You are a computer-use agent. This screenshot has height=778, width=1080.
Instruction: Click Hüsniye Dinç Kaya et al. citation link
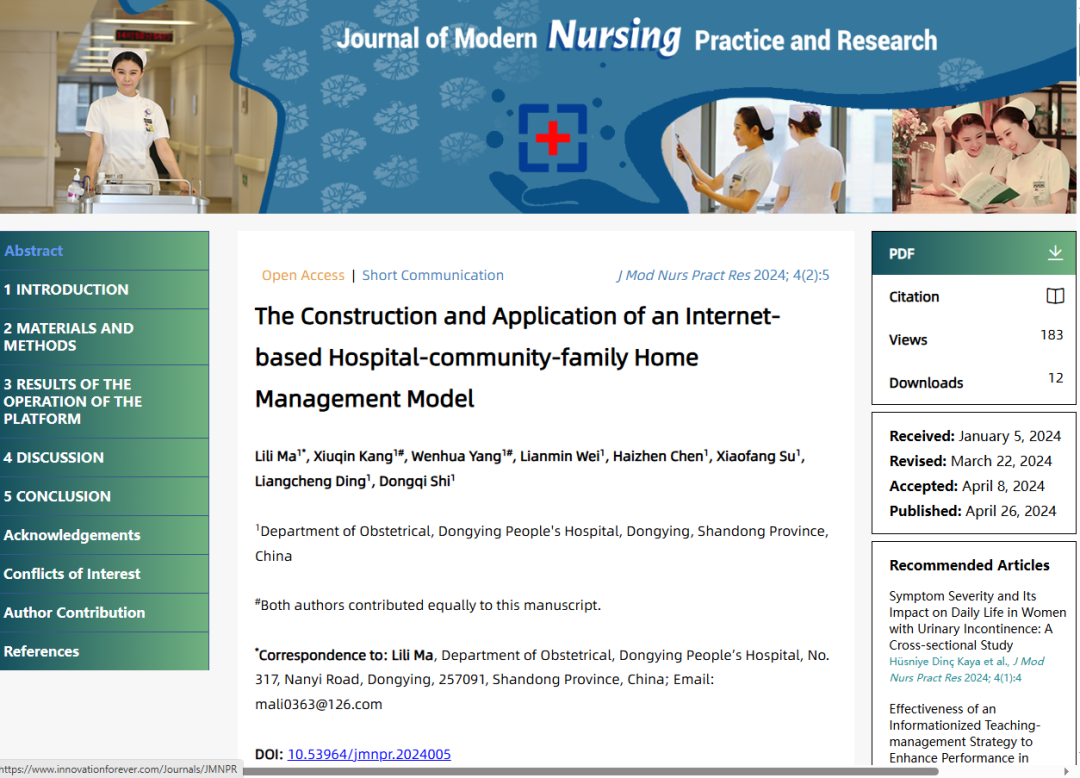(x=966, y=669)
